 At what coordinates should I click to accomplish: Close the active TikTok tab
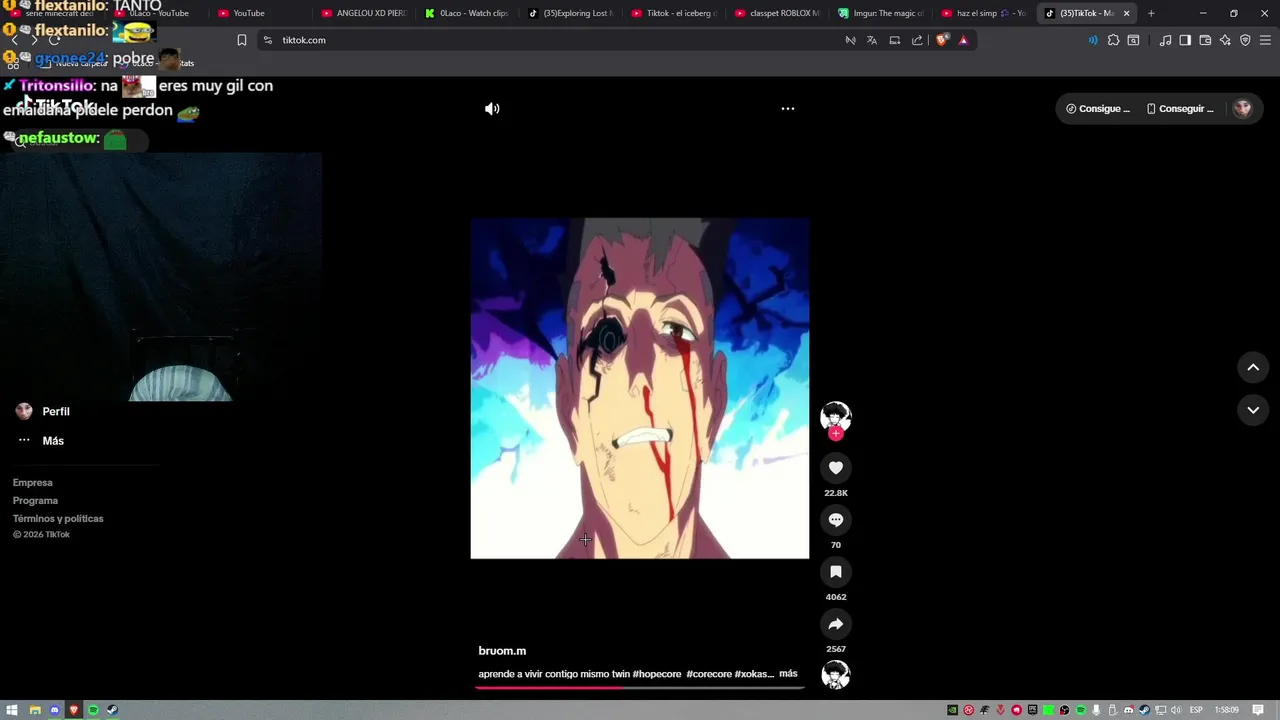tap(1127, 13)
